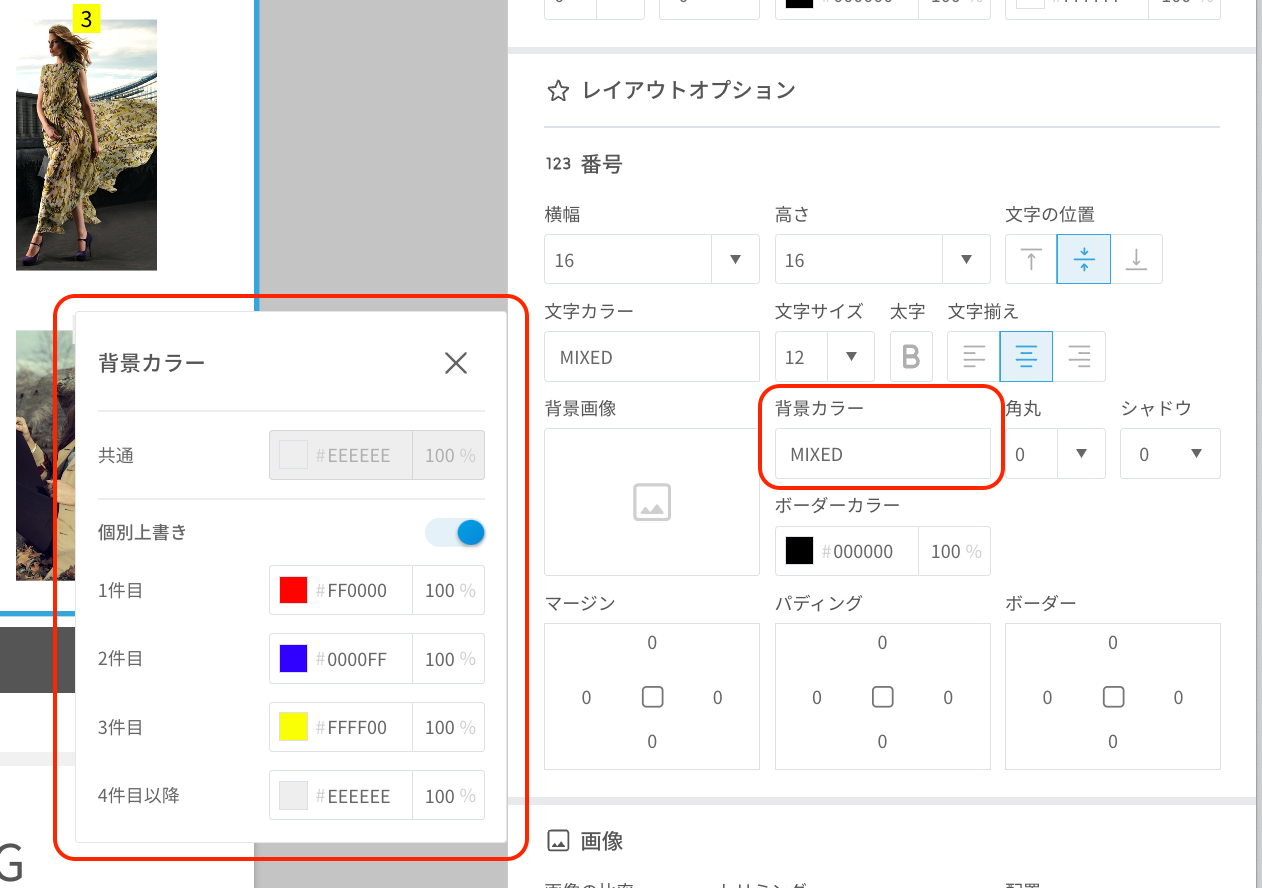Click the 123 icon beside 番号
The width and height of the screenshot is (1262, 888).
[x=558, y=164]
